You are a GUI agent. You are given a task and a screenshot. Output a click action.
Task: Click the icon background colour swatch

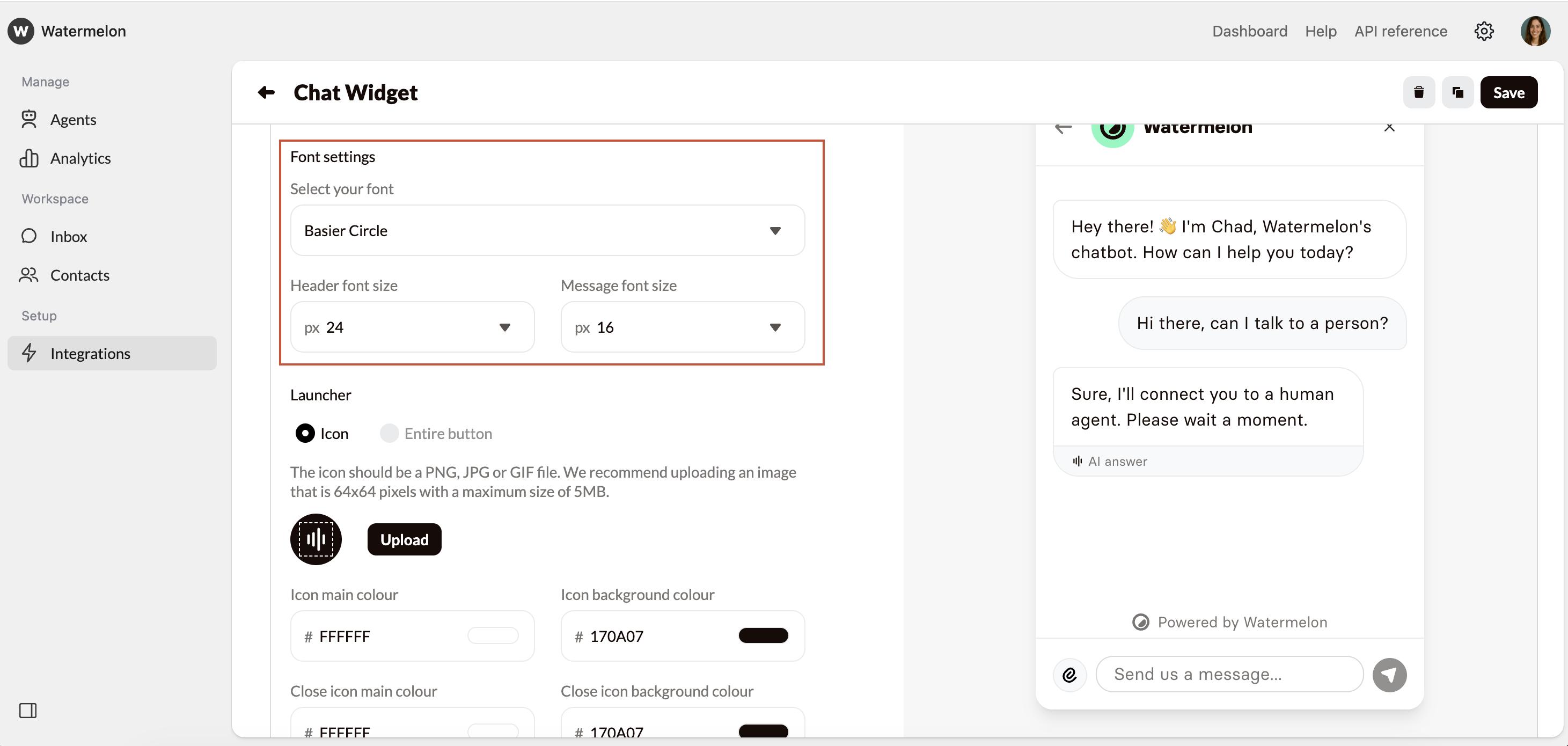pos(763,636)
